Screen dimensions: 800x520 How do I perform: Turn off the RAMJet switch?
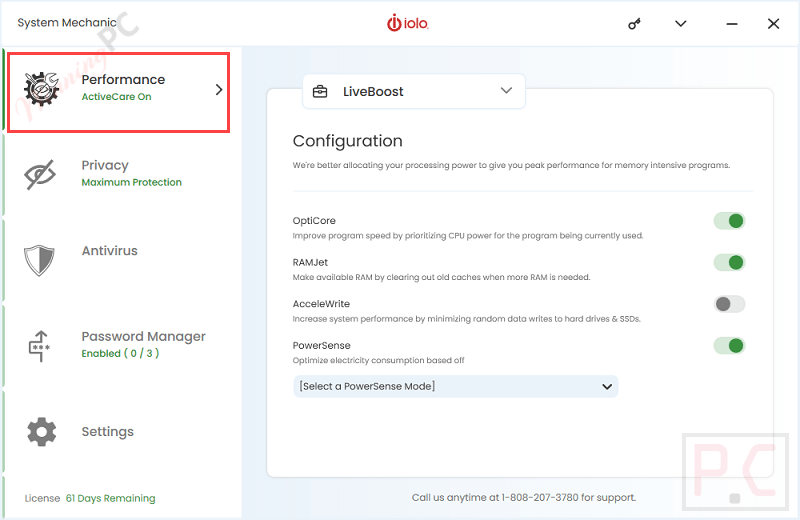point(729,263)
